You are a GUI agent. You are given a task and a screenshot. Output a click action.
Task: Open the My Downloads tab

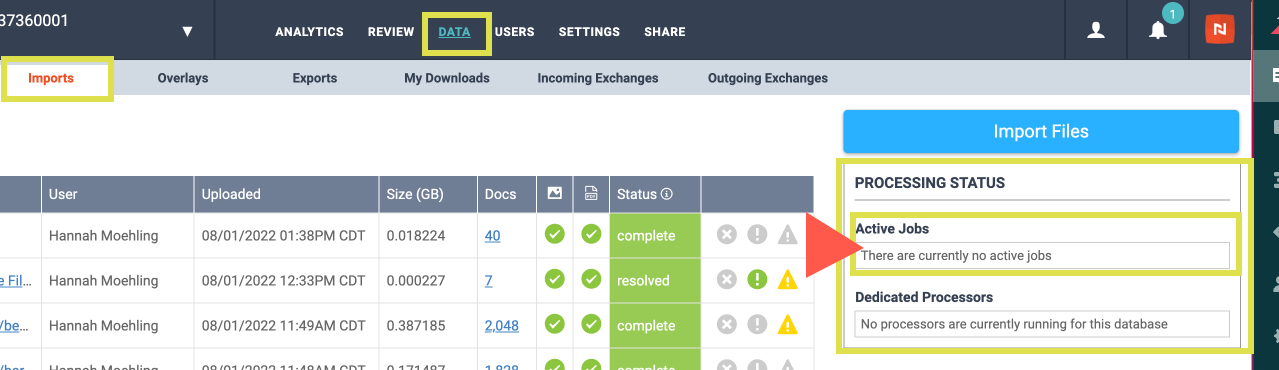tap(447, 78)
